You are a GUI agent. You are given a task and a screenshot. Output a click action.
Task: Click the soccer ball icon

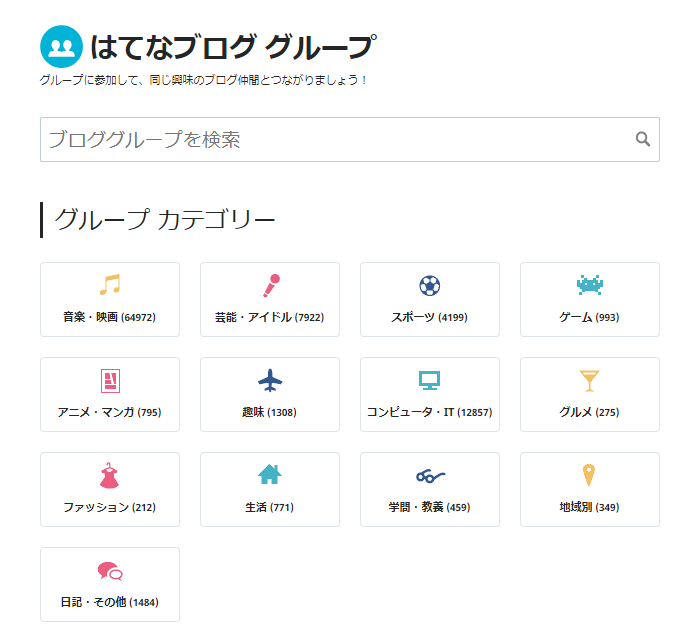[430, 285]
